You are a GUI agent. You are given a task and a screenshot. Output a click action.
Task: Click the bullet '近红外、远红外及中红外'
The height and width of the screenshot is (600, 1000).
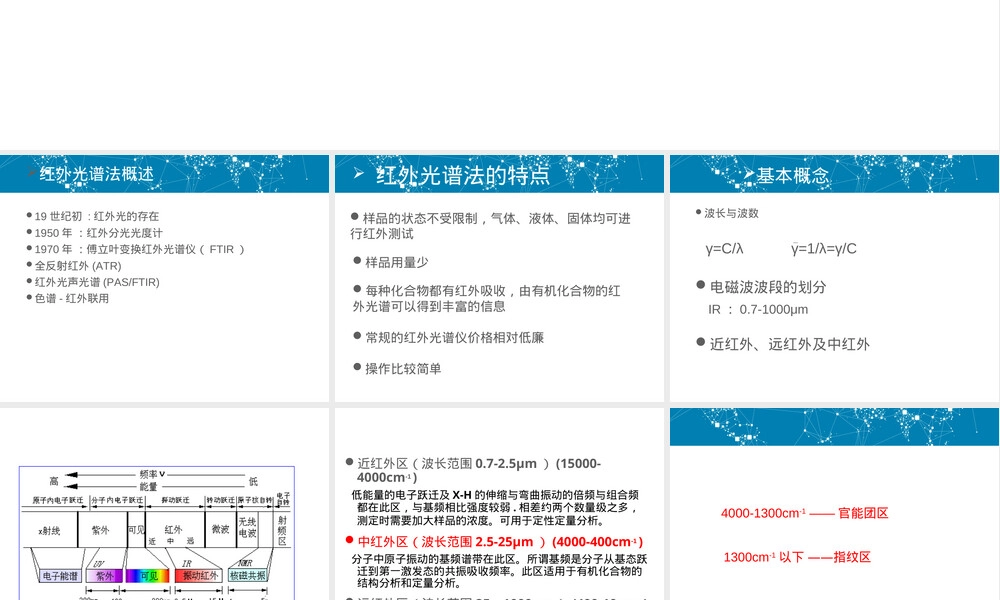pyautogui.click(x=790, y=344)
